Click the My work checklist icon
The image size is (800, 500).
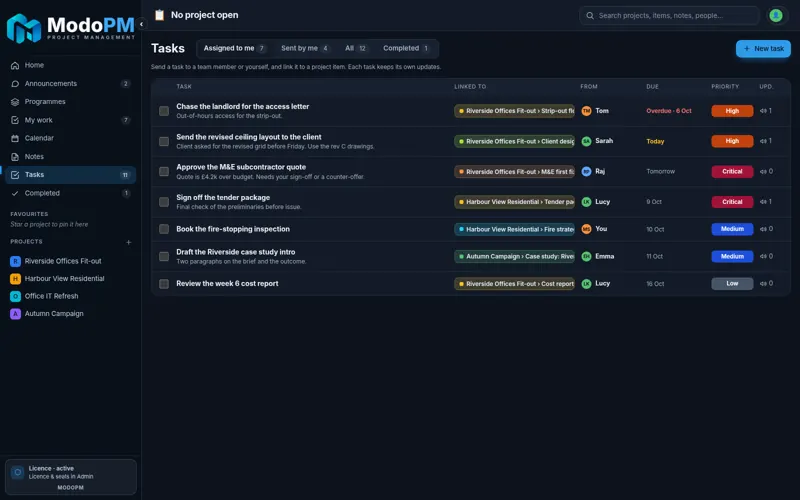point(15,120)
